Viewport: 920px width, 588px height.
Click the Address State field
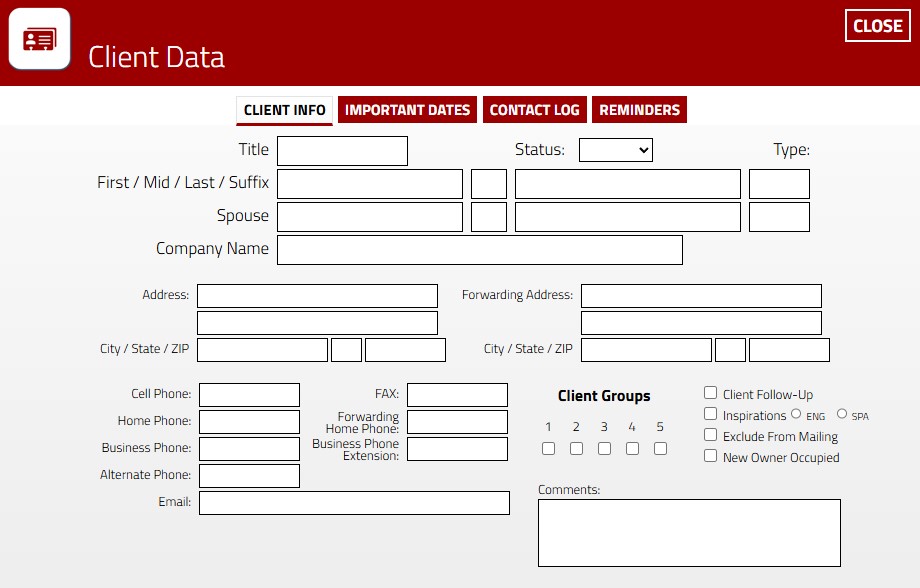[346, 350]
